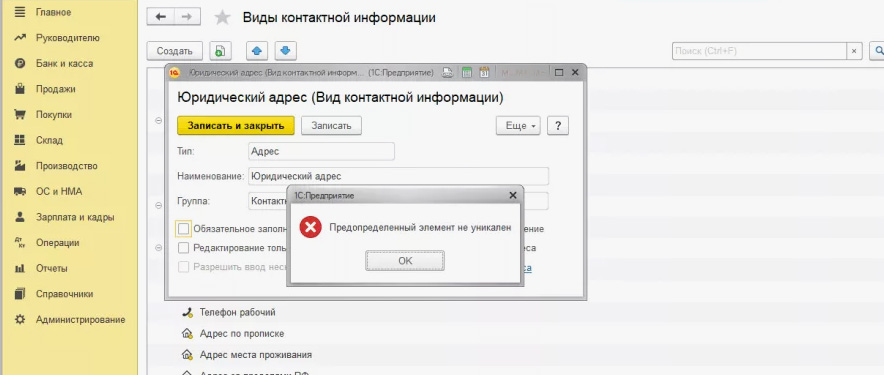This screenshot has width=884, height=375.
Task: Open the Еще dropdown menu
Action: [518, 126]
